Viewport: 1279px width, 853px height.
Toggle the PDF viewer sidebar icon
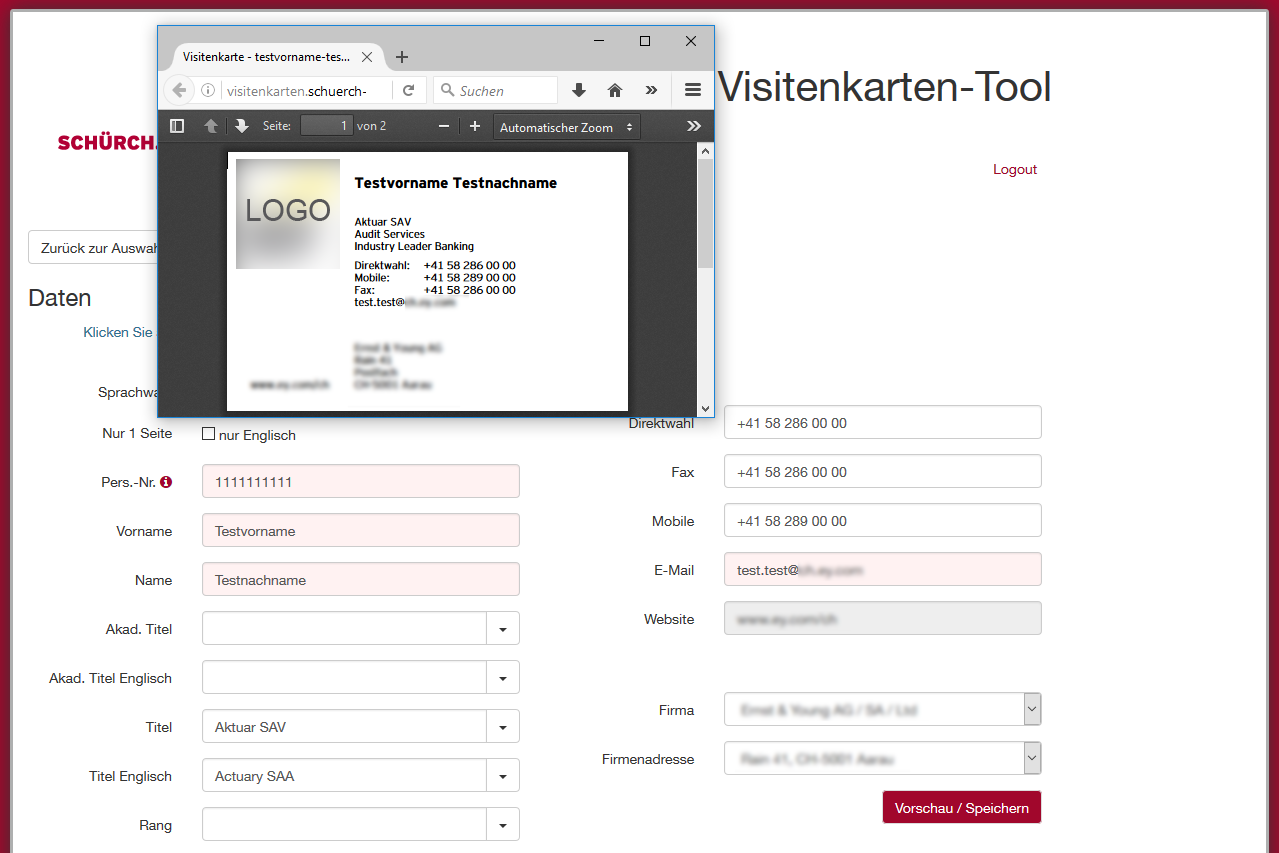[x=177, y=126]
